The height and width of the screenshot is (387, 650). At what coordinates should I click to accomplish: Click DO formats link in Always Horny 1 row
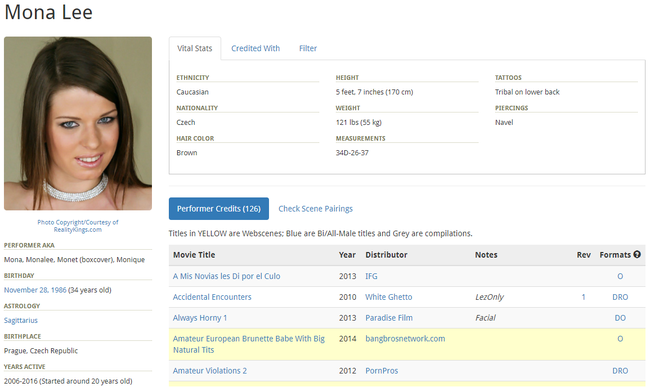click(620, 318)
